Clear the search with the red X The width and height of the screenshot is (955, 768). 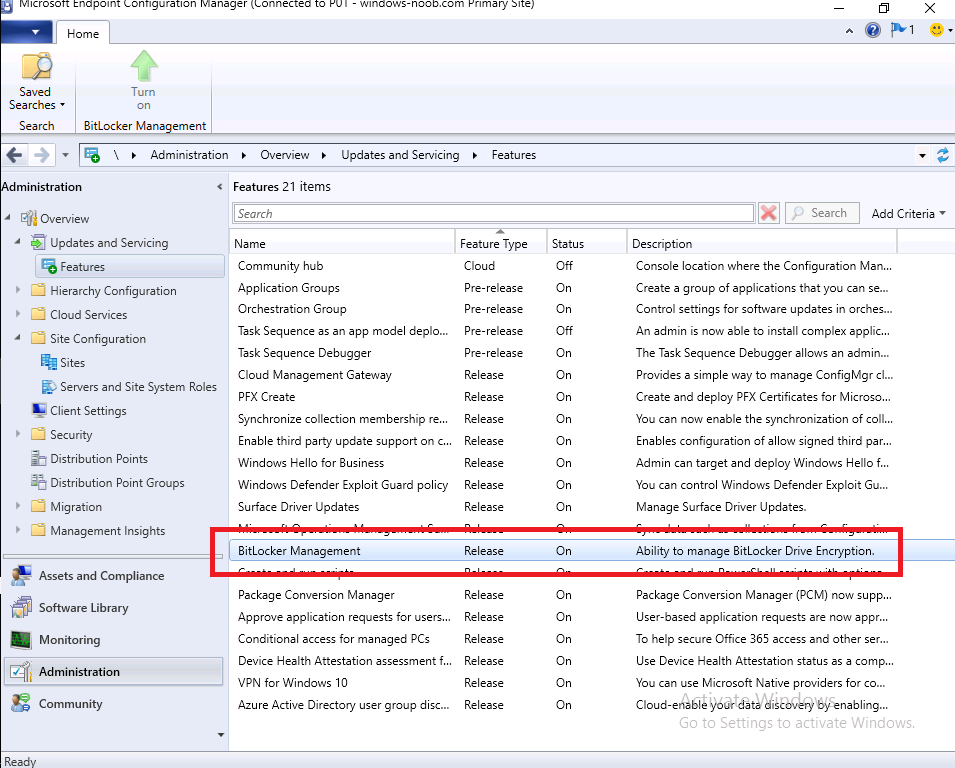[x=769, y=213]
